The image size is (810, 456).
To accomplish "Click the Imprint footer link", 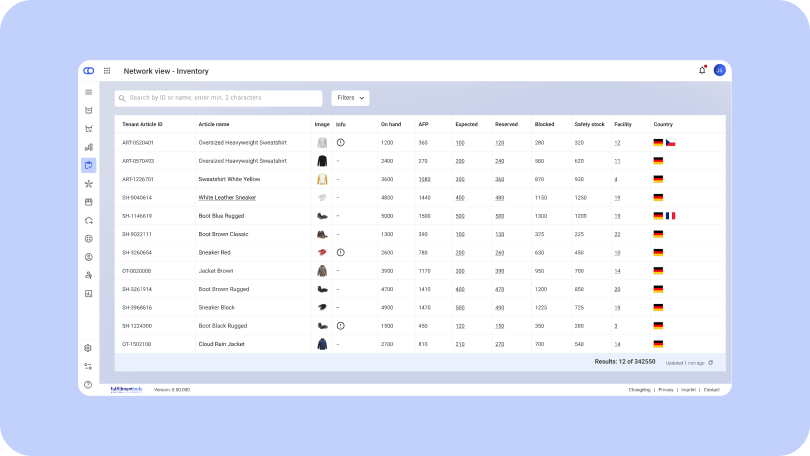I will tap(688, 390).
